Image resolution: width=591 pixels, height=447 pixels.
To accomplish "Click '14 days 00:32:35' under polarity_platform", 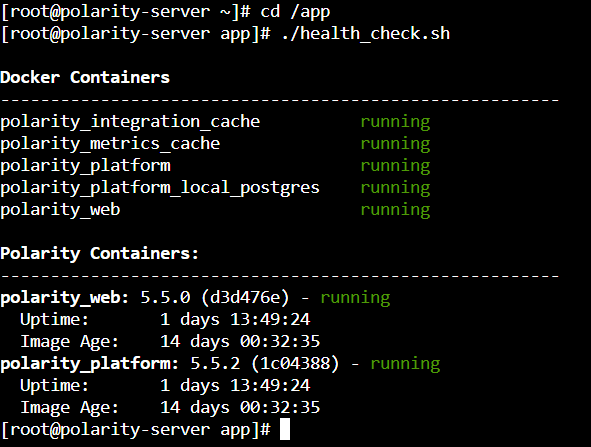I will (x=240, y=407).
